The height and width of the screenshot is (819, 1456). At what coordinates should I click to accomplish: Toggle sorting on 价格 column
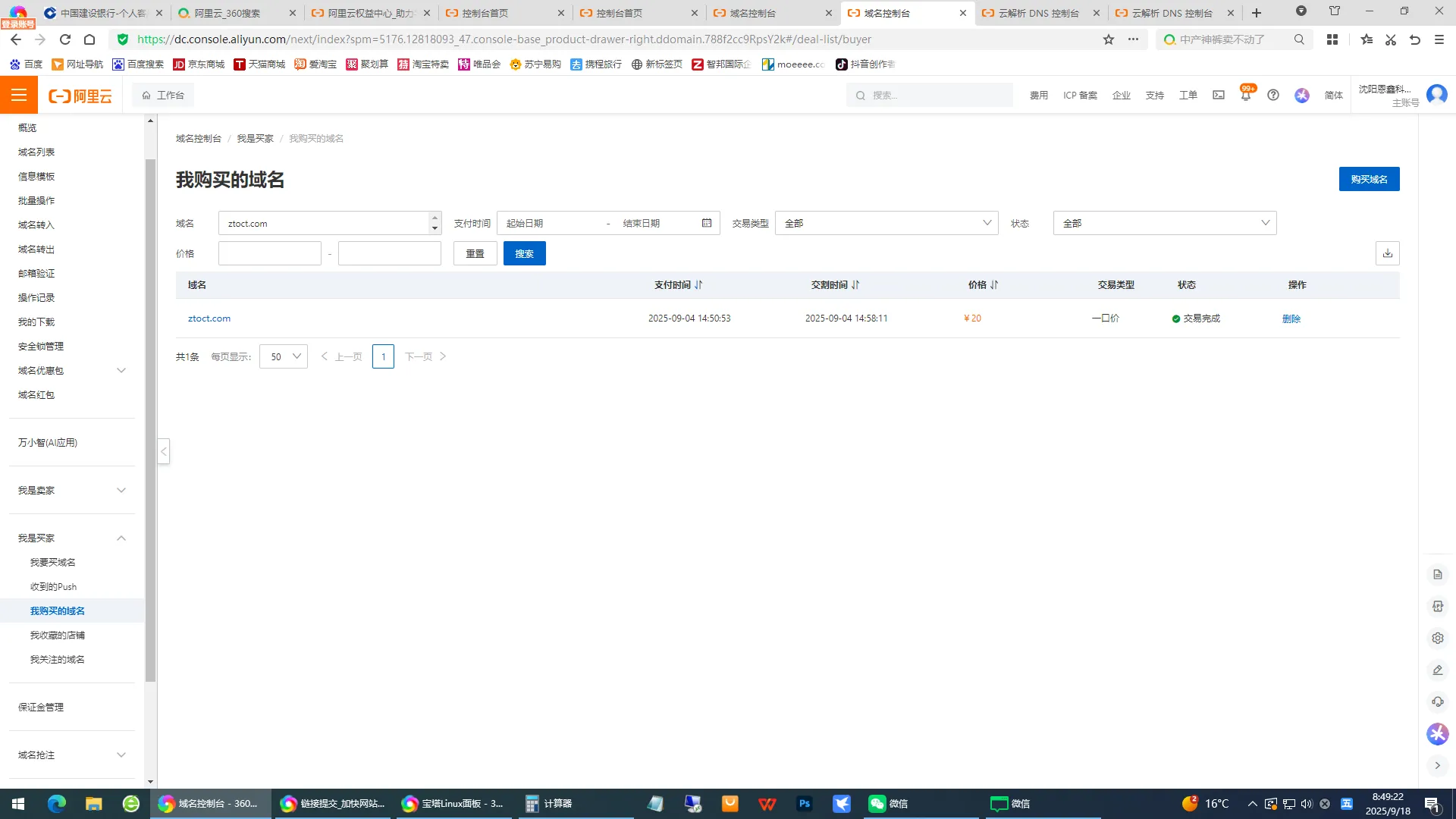(993, 285)
